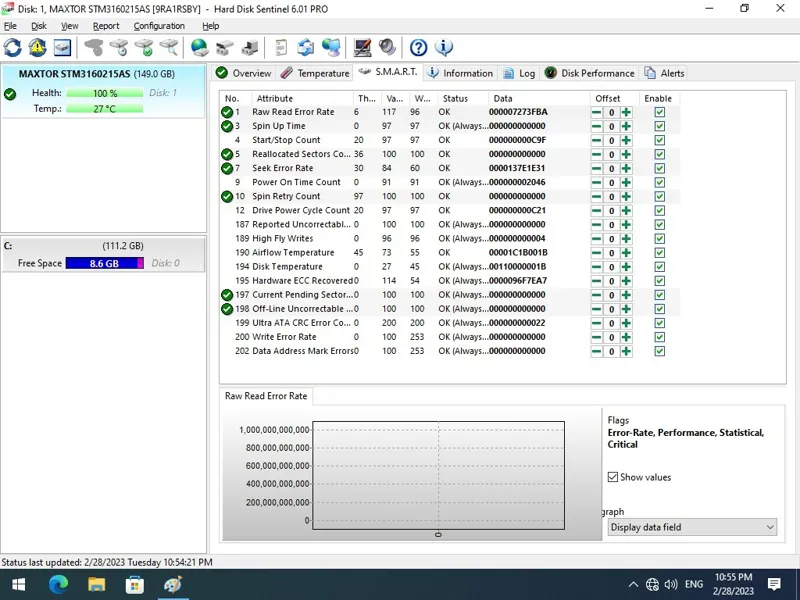Screen dimensions: 800x600
Task: Increase offset for Raw Read Error Rate
Action: click(626, 112)
